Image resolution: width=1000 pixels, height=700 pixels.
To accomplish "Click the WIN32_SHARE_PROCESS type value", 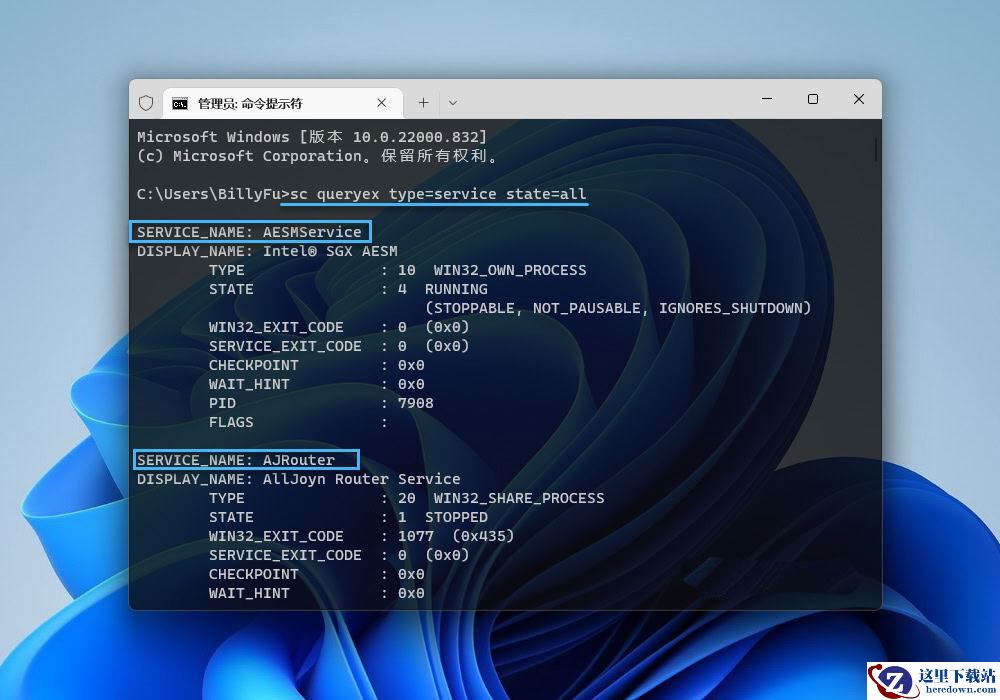I will pyautogui.click(x=518, y=499).
